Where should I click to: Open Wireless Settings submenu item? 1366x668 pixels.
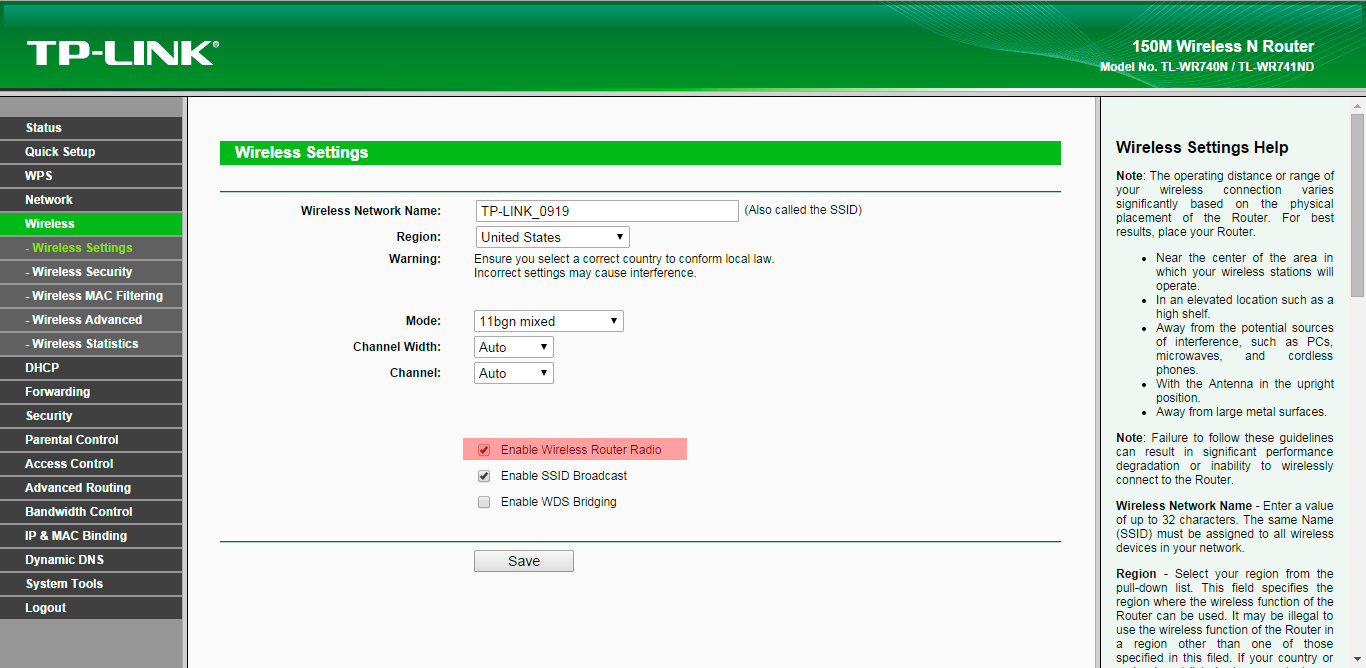(x=91, y=248)
